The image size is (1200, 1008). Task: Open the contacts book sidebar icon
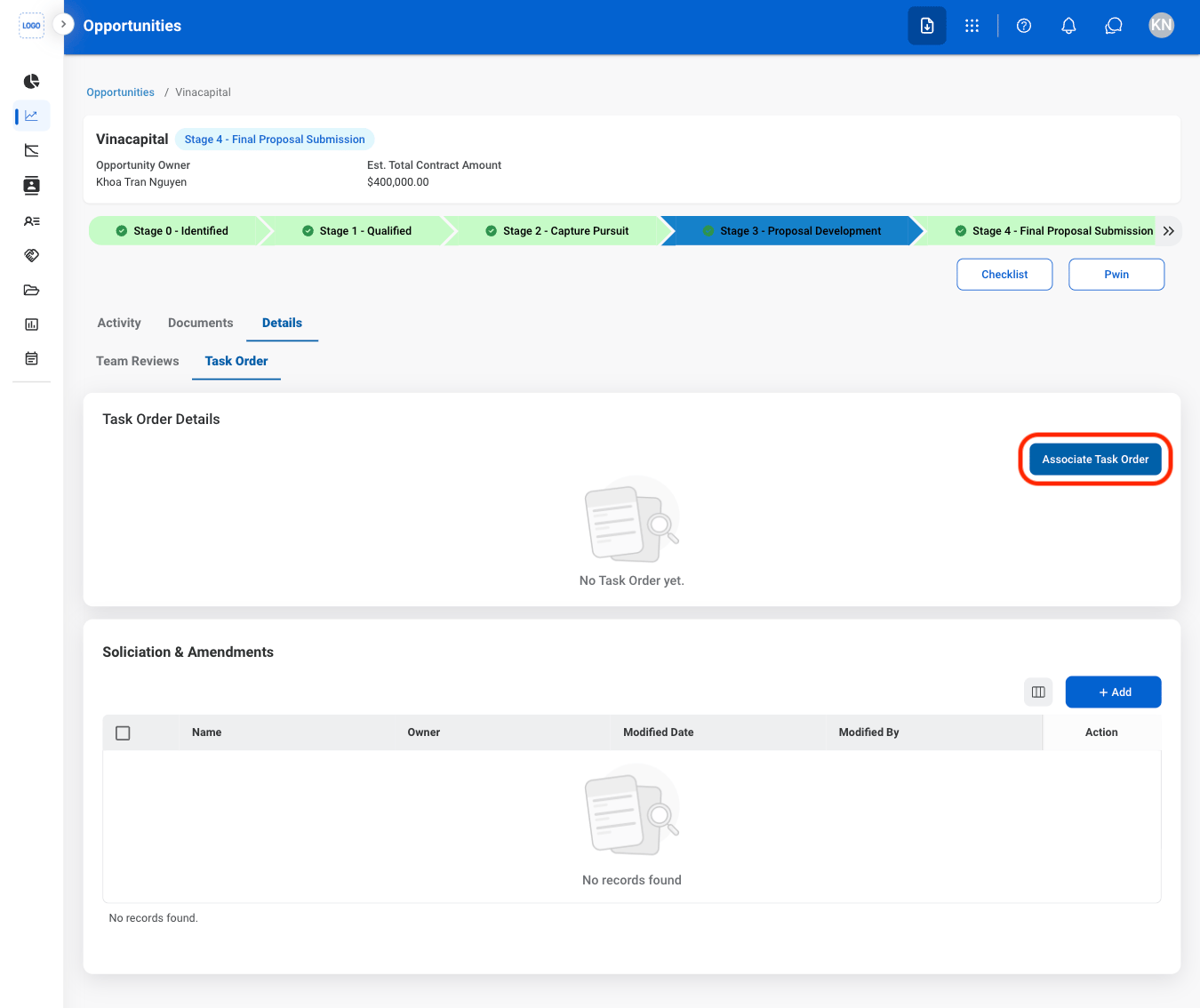tap(32, 186)
